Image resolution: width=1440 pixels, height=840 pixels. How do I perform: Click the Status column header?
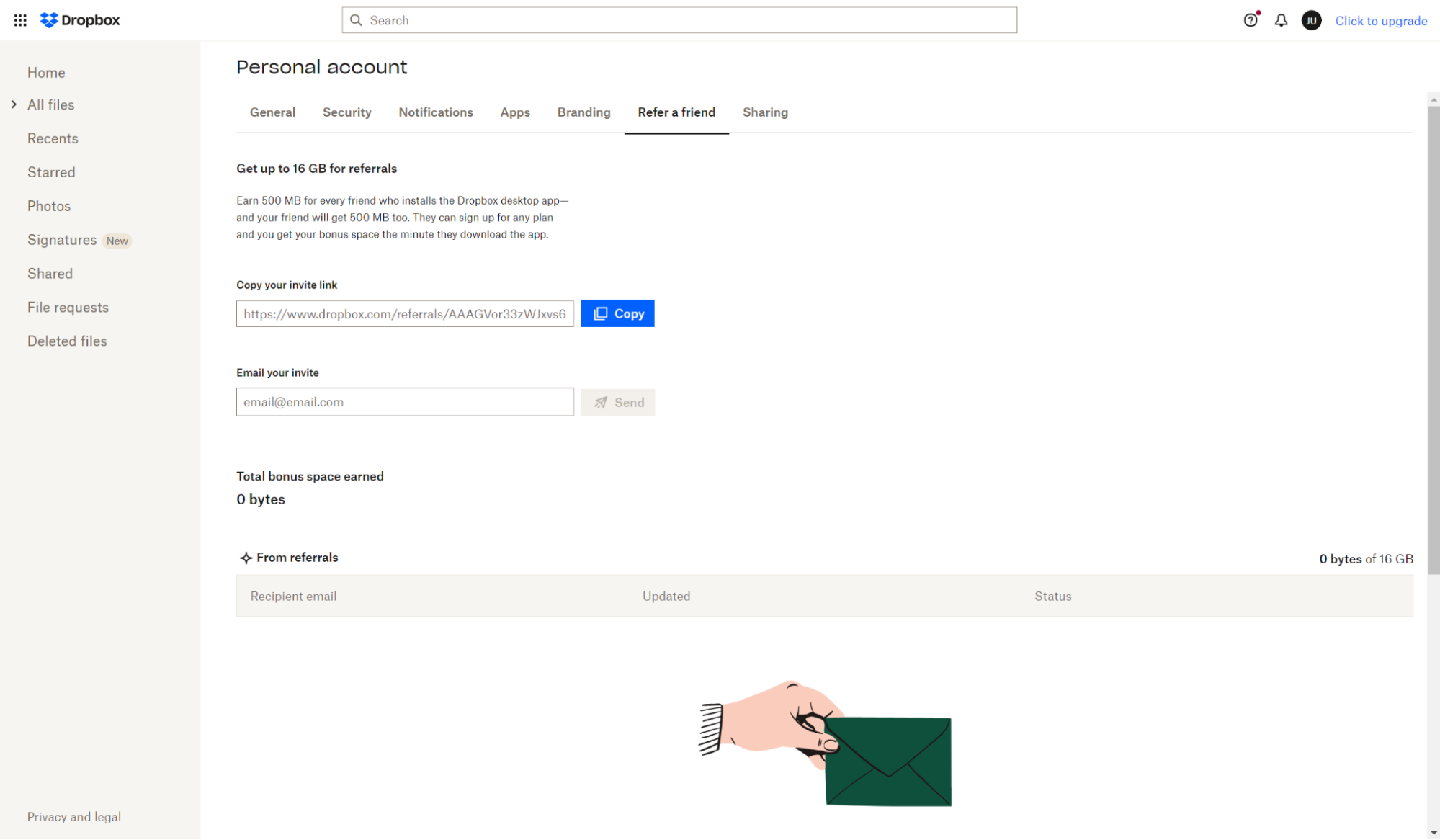tap(1053, 597)
